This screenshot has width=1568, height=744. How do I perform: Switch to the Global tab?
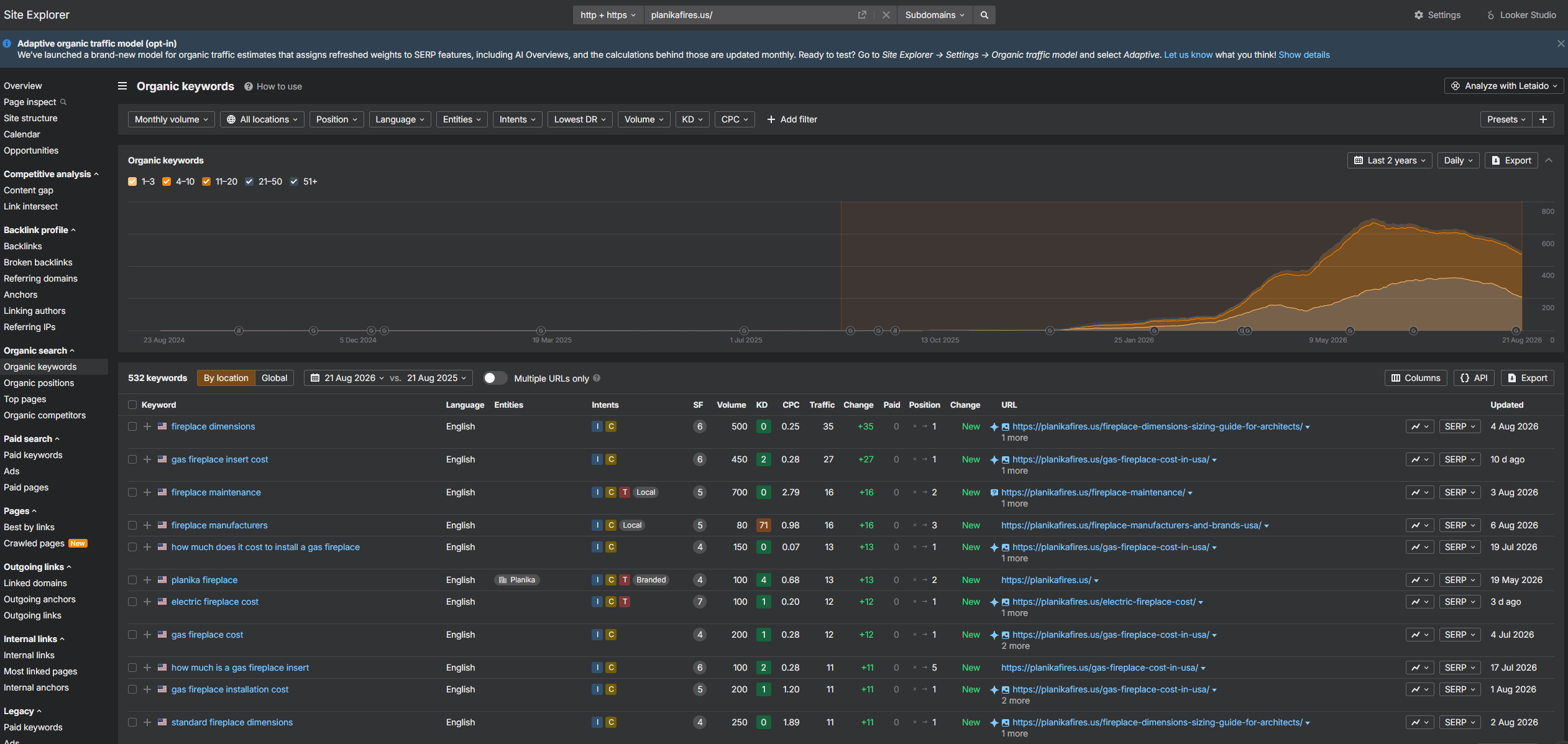pos(274,378)
